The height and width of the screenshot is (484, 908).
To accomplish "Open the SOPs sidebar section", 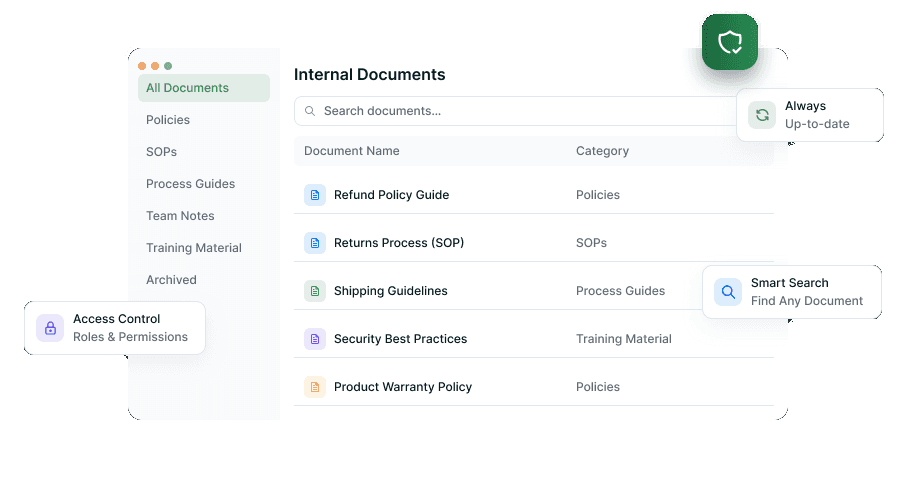I will (x=162, y=152).
